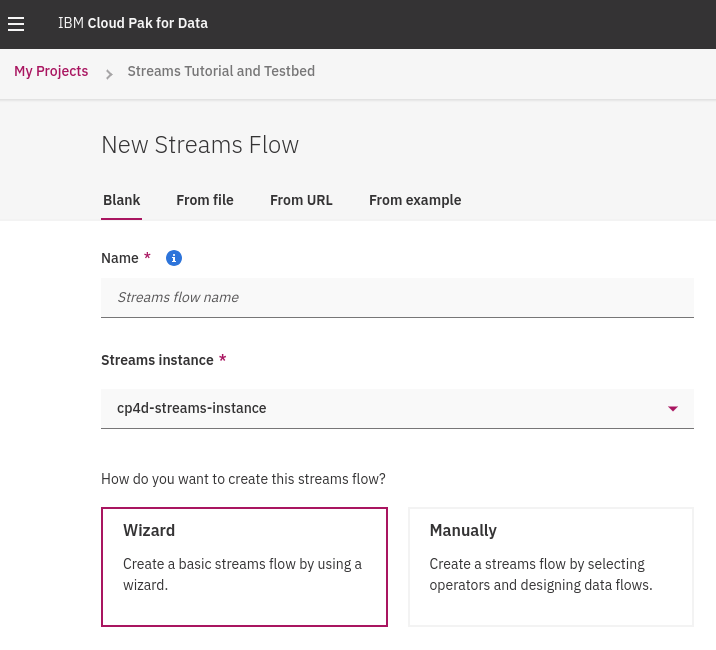Click the breadcrumb chevron after My Projects
The height and width of the screenshot is (650, 716).
click(x=109, y=74)
